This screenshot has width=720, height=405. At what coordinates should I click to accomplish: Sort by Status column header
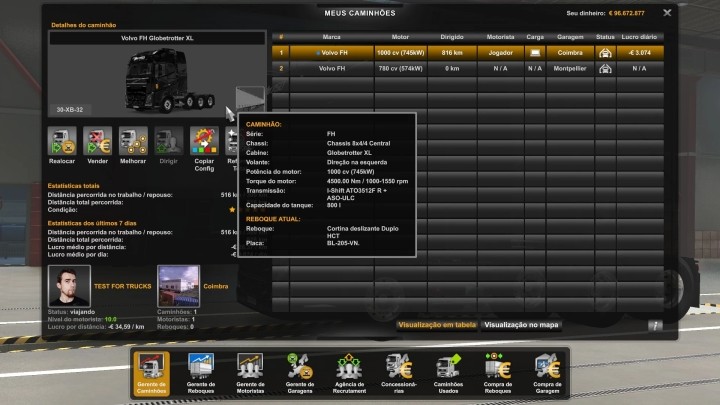[605, 37]
